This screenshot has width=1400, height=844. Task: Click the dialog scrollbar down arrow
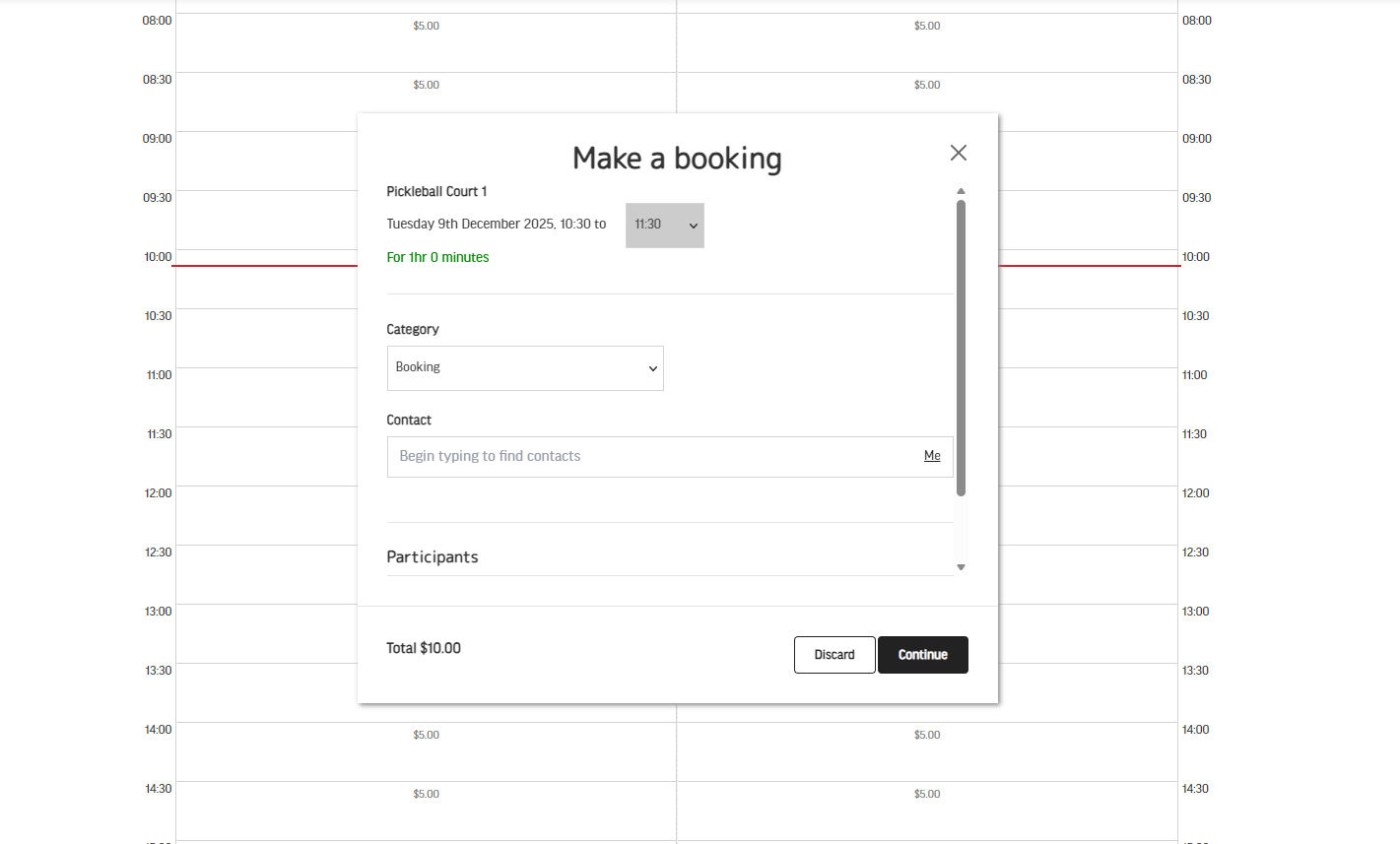pos(961,567)
